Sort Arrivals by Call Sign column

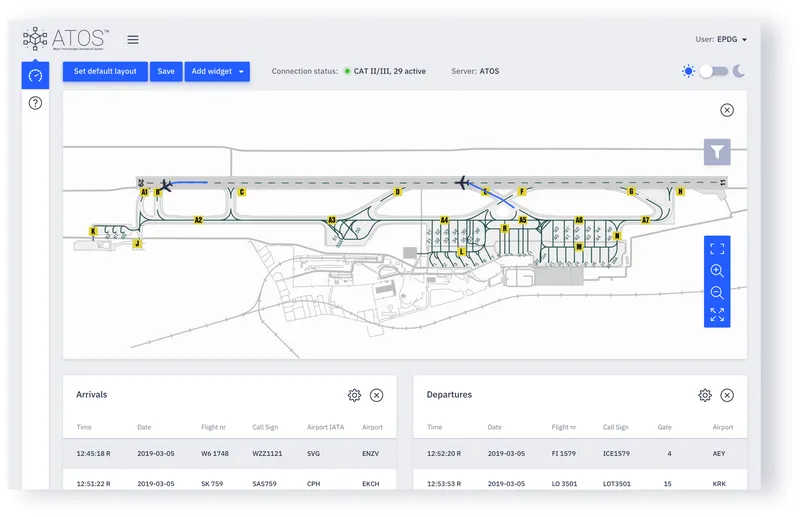click(265, 427)
